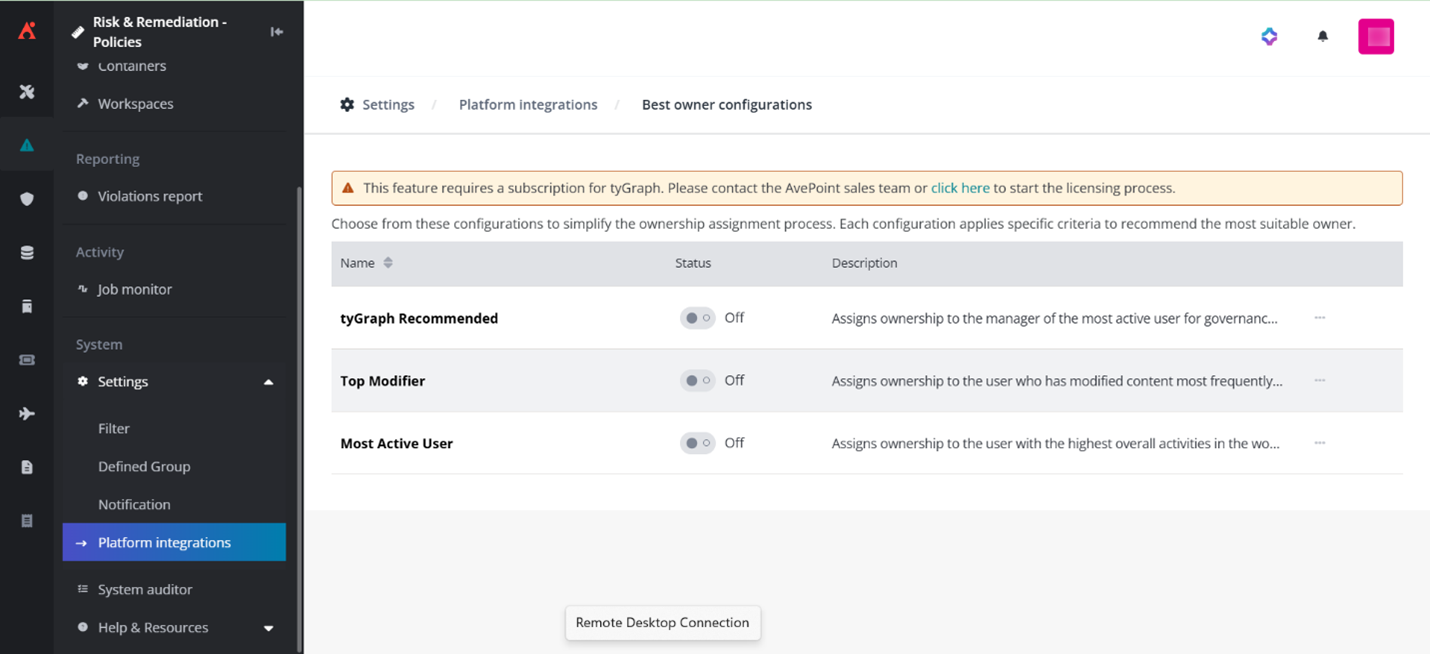This screenshot has width=1430, height=654.
Task: Open the notifications bell icon
Action: pos(1322,37)
